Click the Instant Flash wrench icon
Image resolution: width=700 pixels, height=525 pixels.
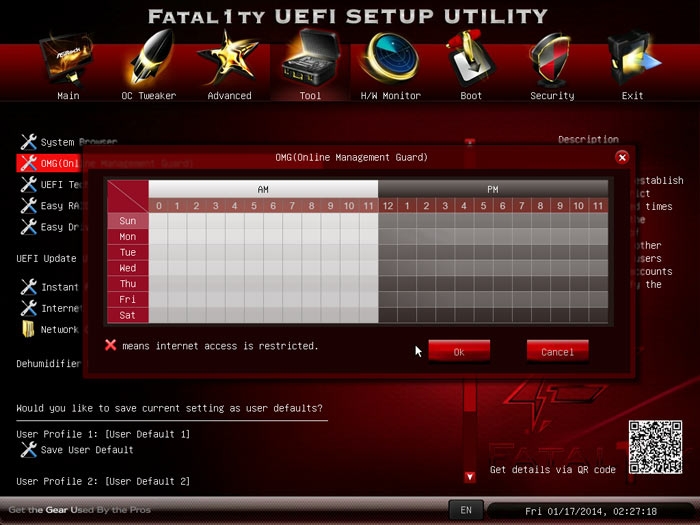click(29, 287)
